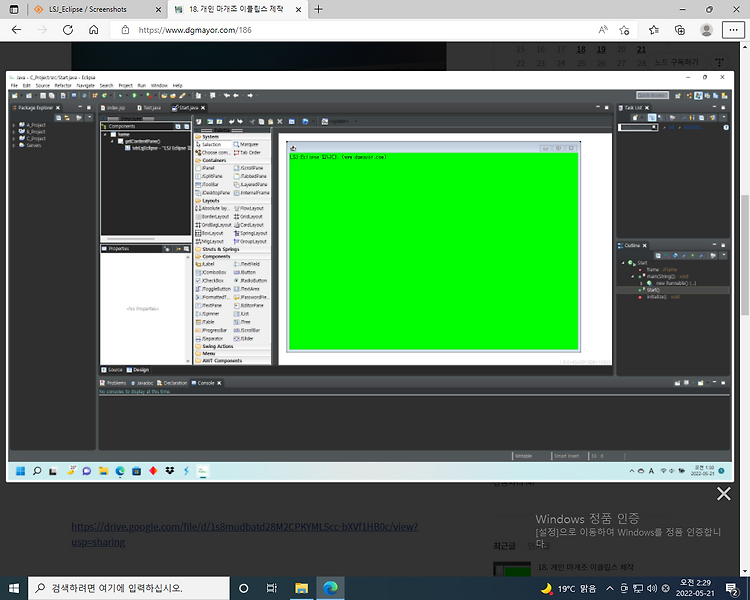Screen dimensions: 750x600
Task: Open a new browser tab
Action: [319, 9]
